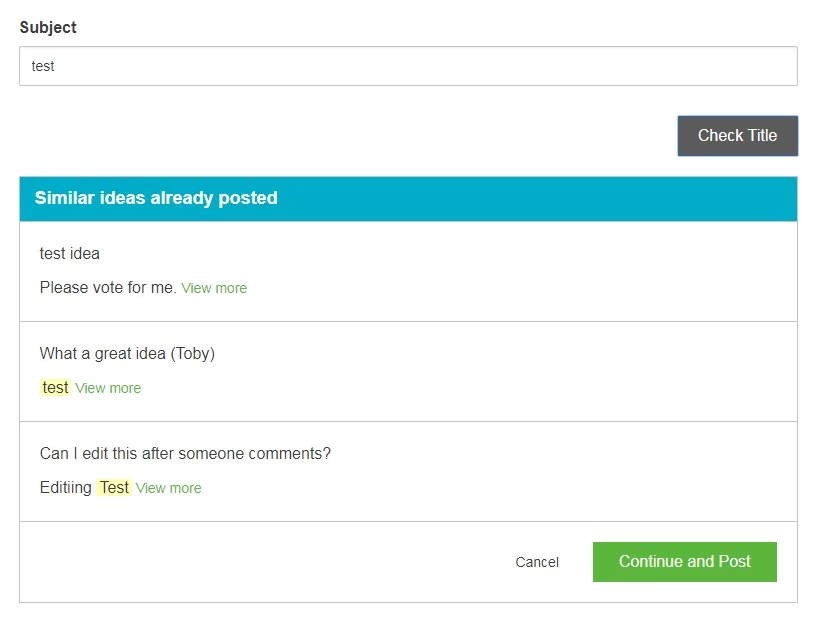Click the Subject input field
The width and height of the screenshot is (816, 629).
coord(407,65)
